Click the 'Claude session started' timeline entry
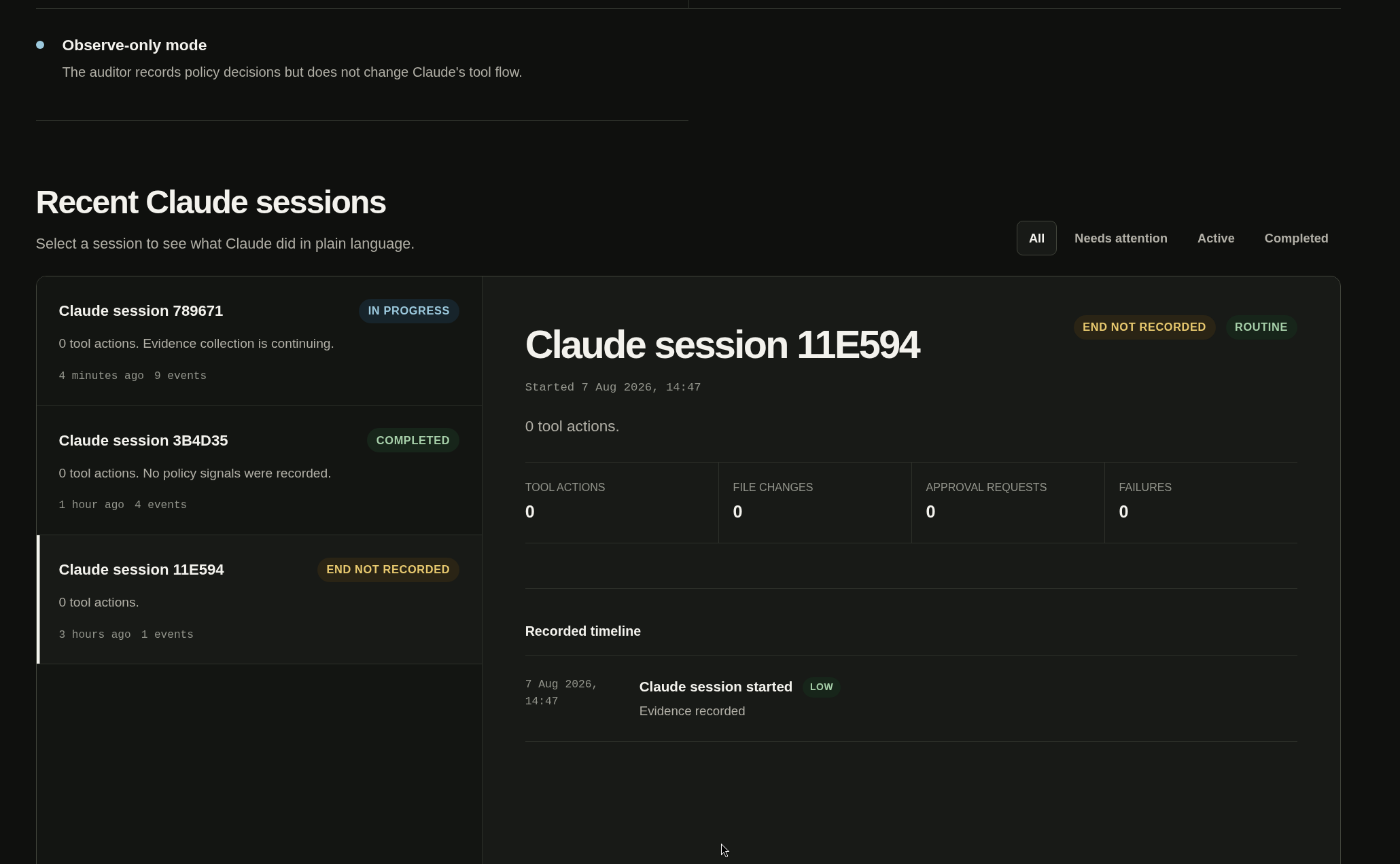This screenshot has height=864, width=1400. pyautogui.click(x=716, y=687)
